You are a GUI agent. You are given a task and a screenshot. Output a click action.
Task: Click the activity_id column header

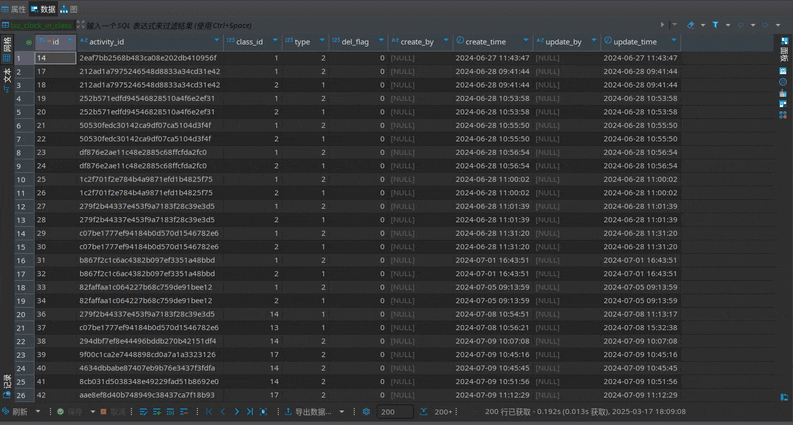click(150, 41)
